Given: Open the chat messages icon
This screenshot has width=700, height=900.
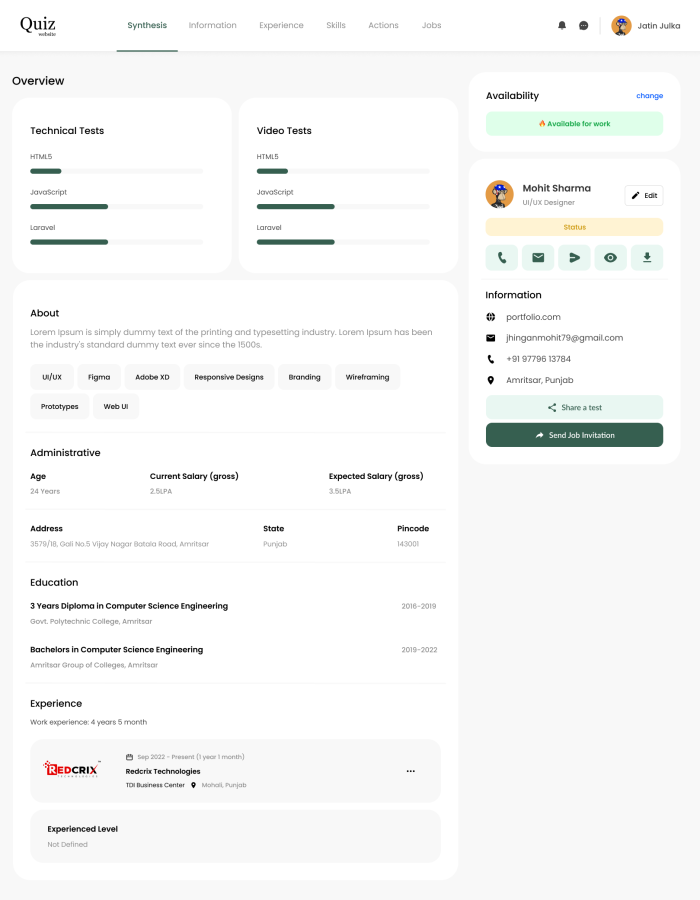Looking at the screenshot, I should click(584, 25).
